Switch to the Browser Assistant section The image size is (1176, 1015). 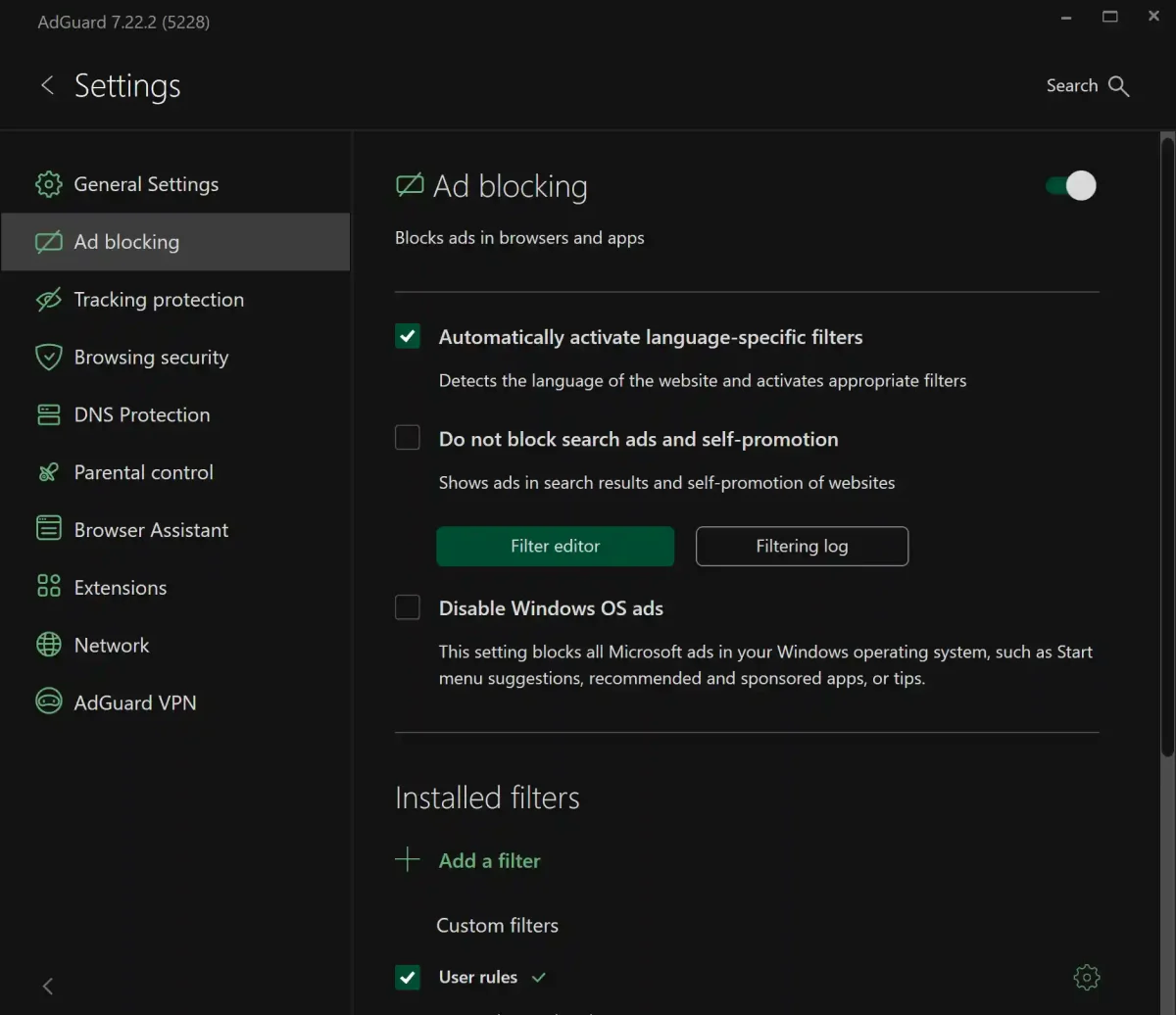tap(151, 529)
